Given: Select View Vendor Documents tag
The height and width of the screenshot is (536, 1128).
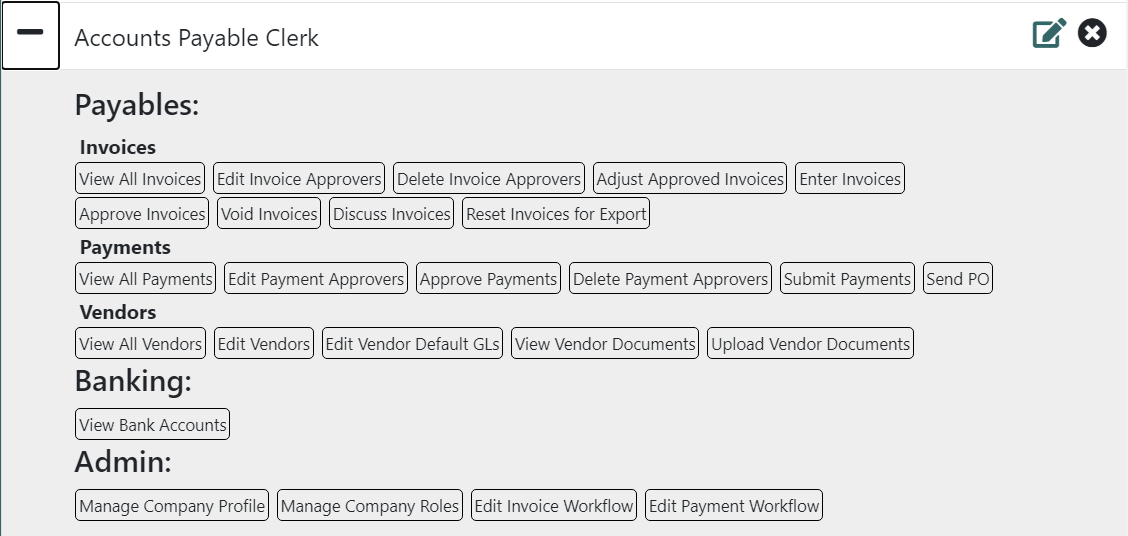Looking at the screenshot, I should tap(605, 343).
